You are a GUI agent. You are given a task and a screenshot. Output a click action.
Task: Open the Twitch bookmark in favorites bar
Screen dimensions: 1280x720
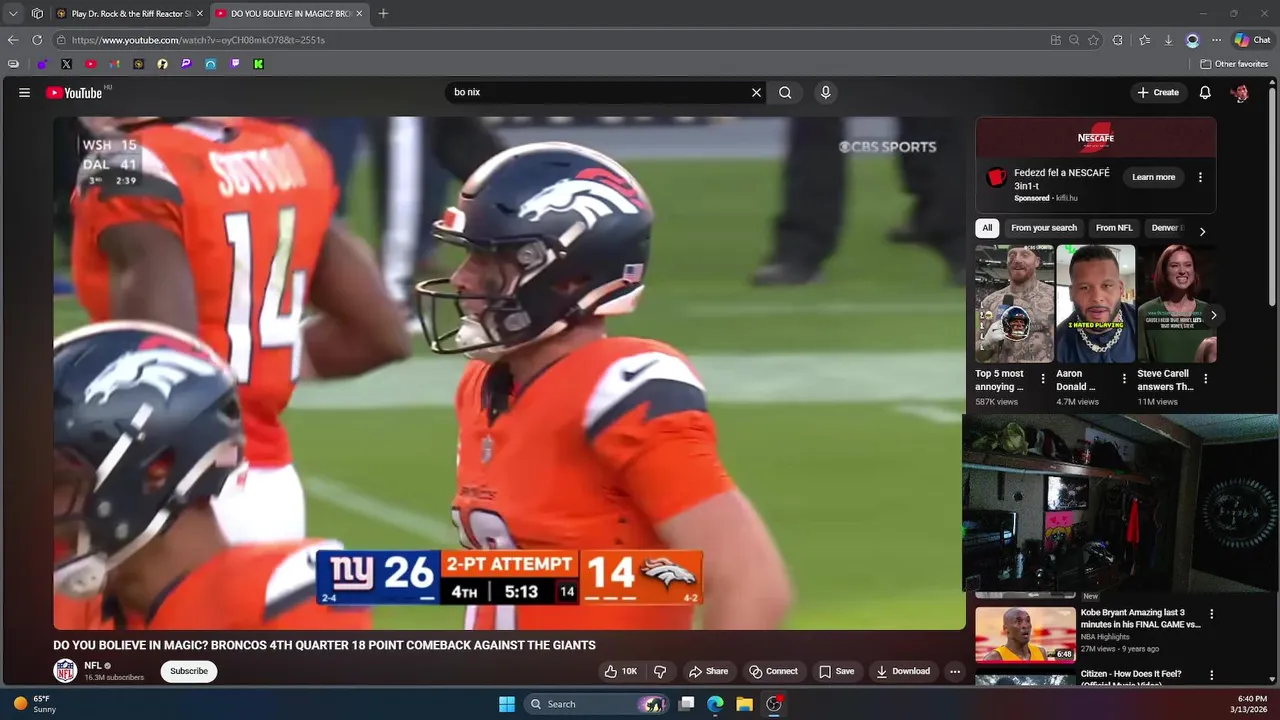(x=235, y=64)
